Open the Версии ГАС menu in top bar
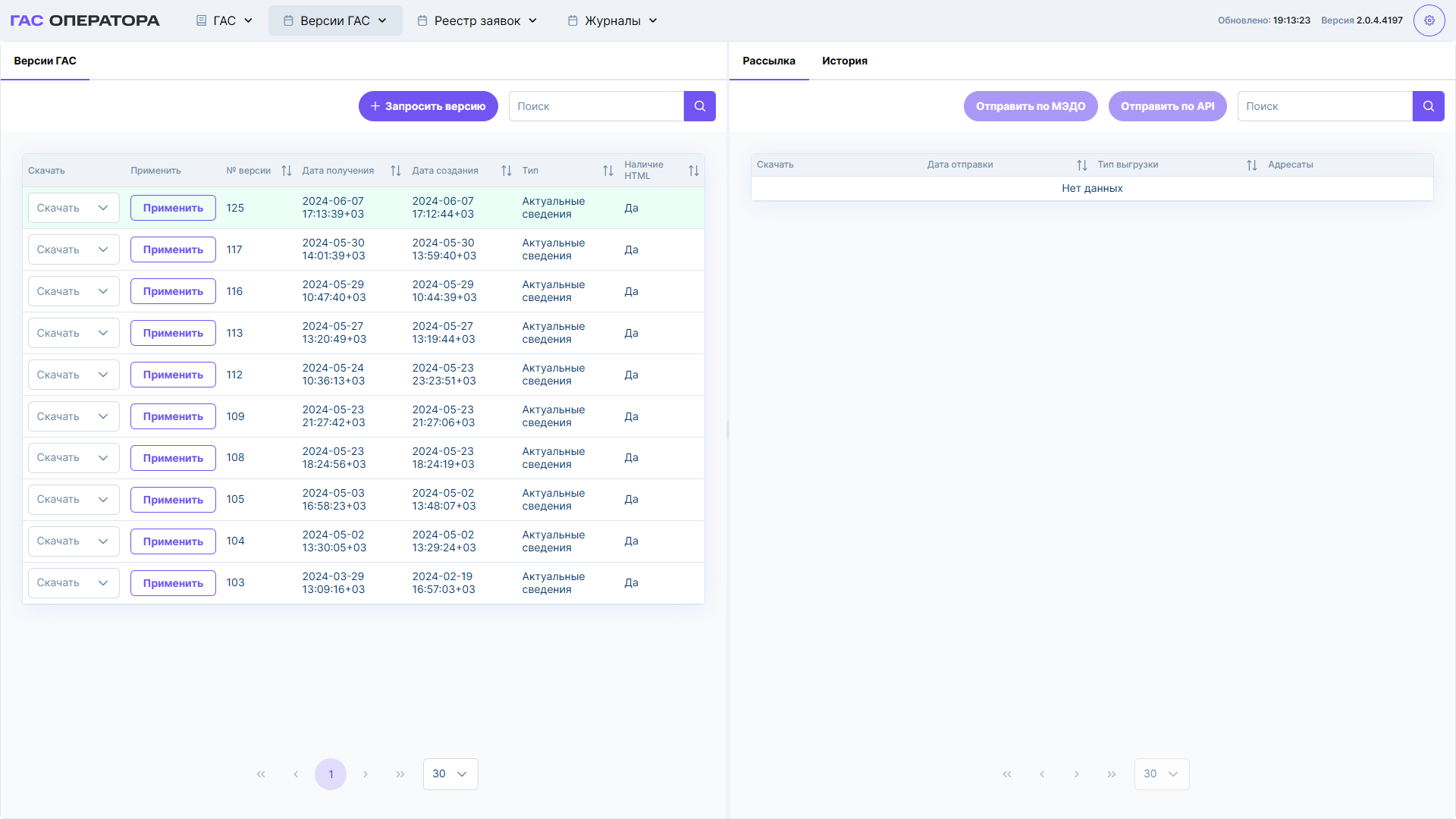1456x819 pixels. coord(335,20)
